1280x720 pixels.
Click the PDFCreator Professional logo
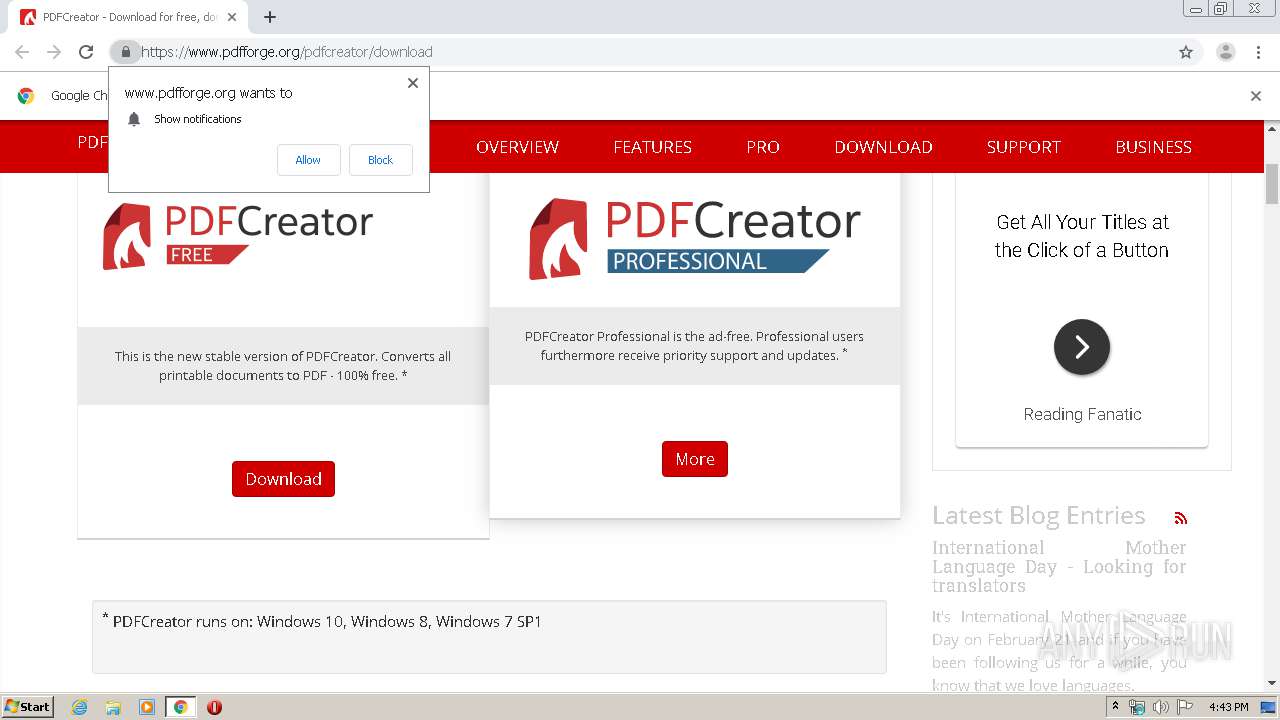tap(695, 238)
